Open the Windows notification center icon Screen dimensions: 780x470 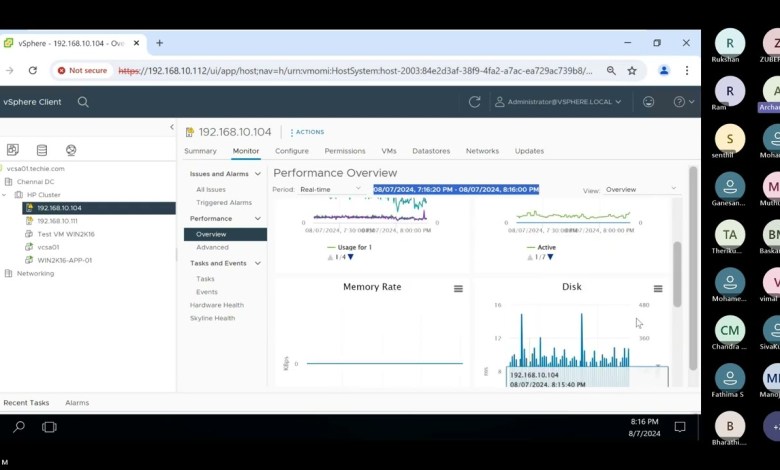point(680,427)
